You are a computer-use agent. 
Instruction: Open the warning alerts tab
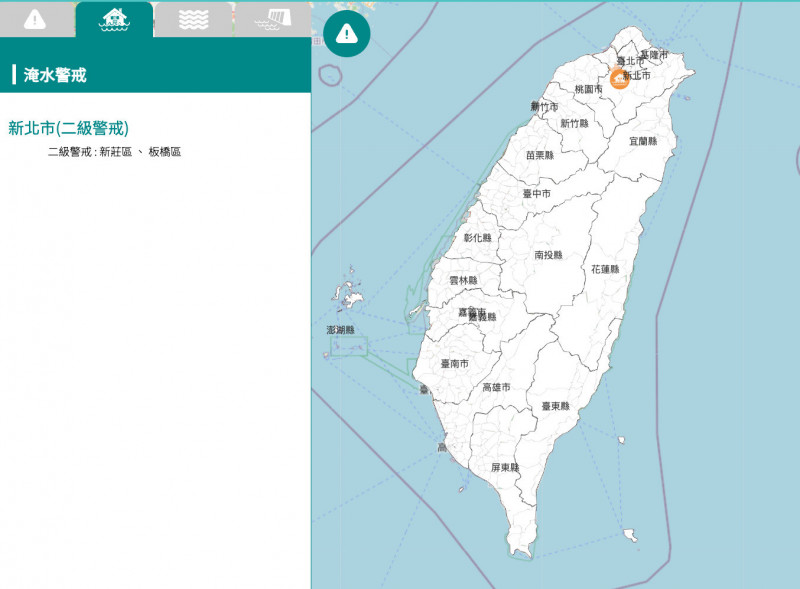(35, 19)
